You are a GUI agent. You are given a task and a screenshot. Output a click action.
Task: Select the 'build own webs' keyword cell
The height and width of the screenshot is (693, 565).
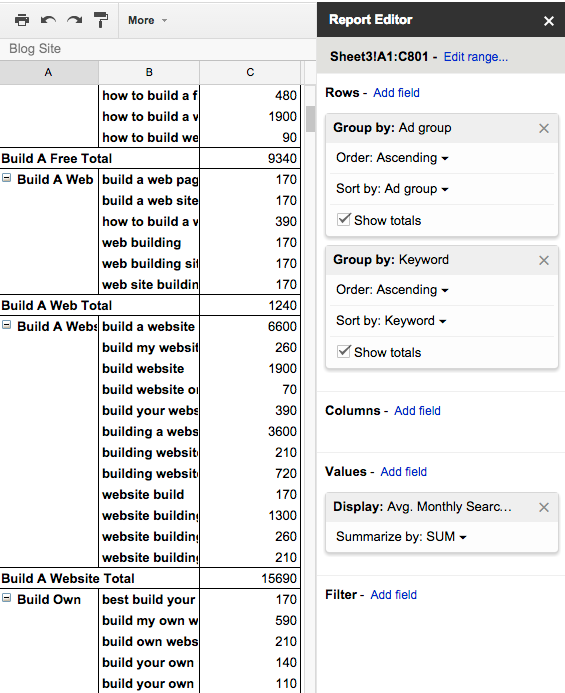pos(149,642)
